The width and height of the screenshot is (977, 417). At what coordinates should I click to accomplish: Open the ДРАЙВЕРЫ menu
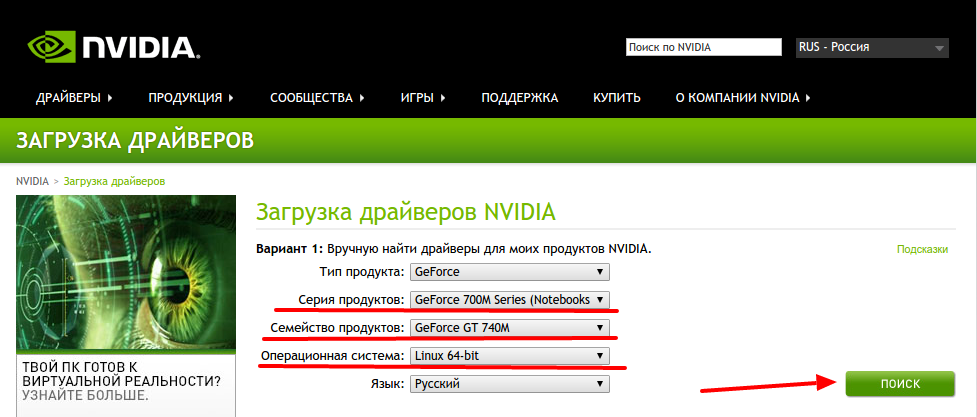[74, 98]
